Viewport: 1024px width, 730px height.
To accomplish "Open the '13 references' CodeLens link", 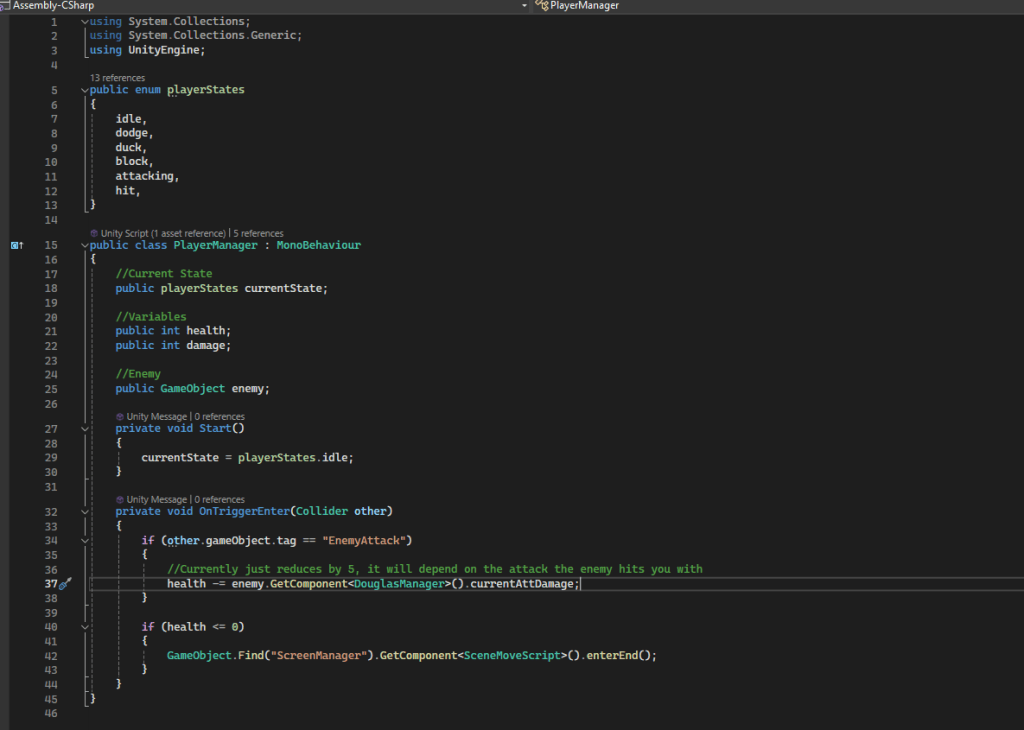I will [117, 78].
